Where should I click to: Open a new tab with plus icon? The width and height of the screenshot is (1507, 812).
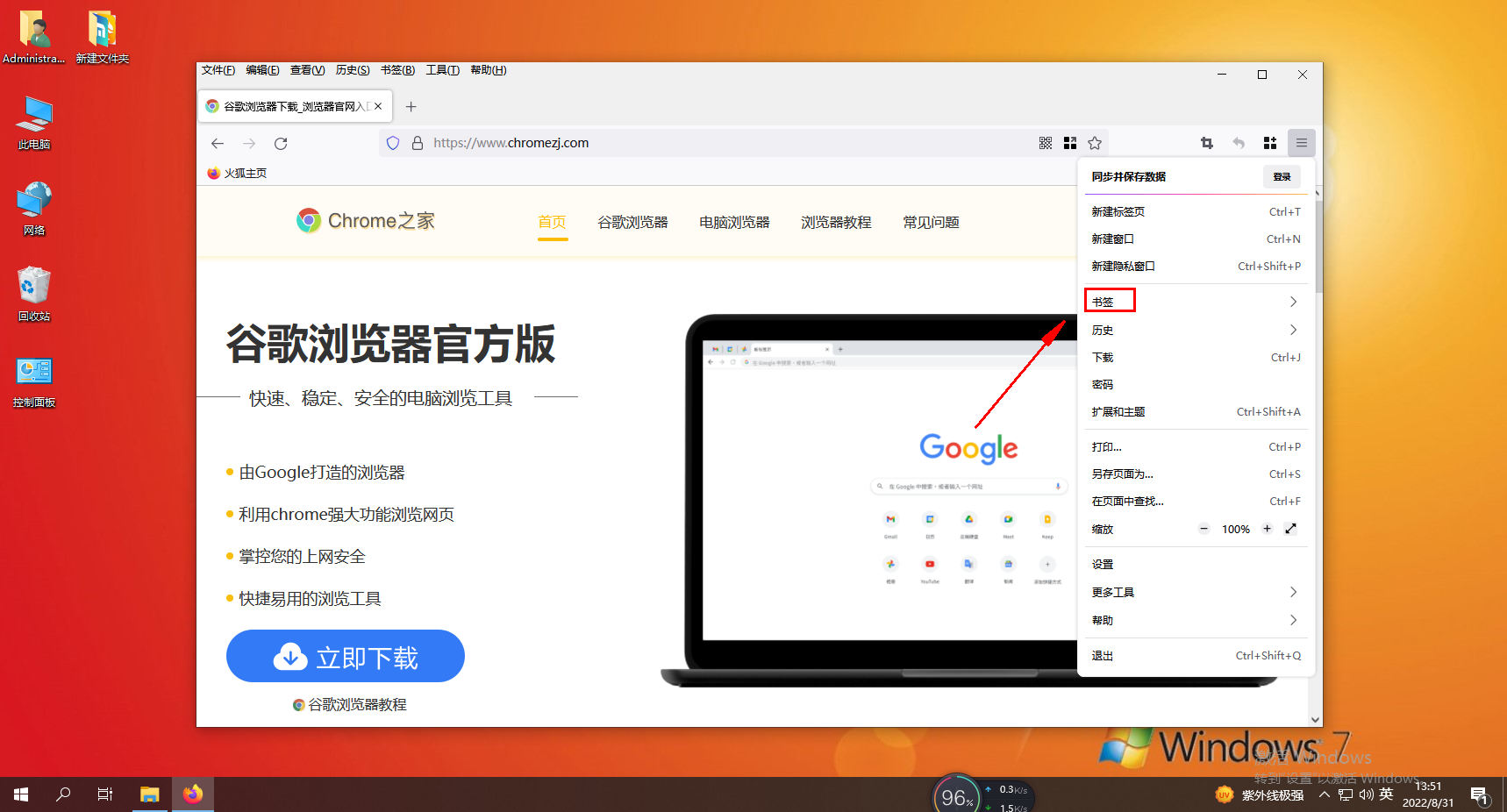tap(411, 106)
